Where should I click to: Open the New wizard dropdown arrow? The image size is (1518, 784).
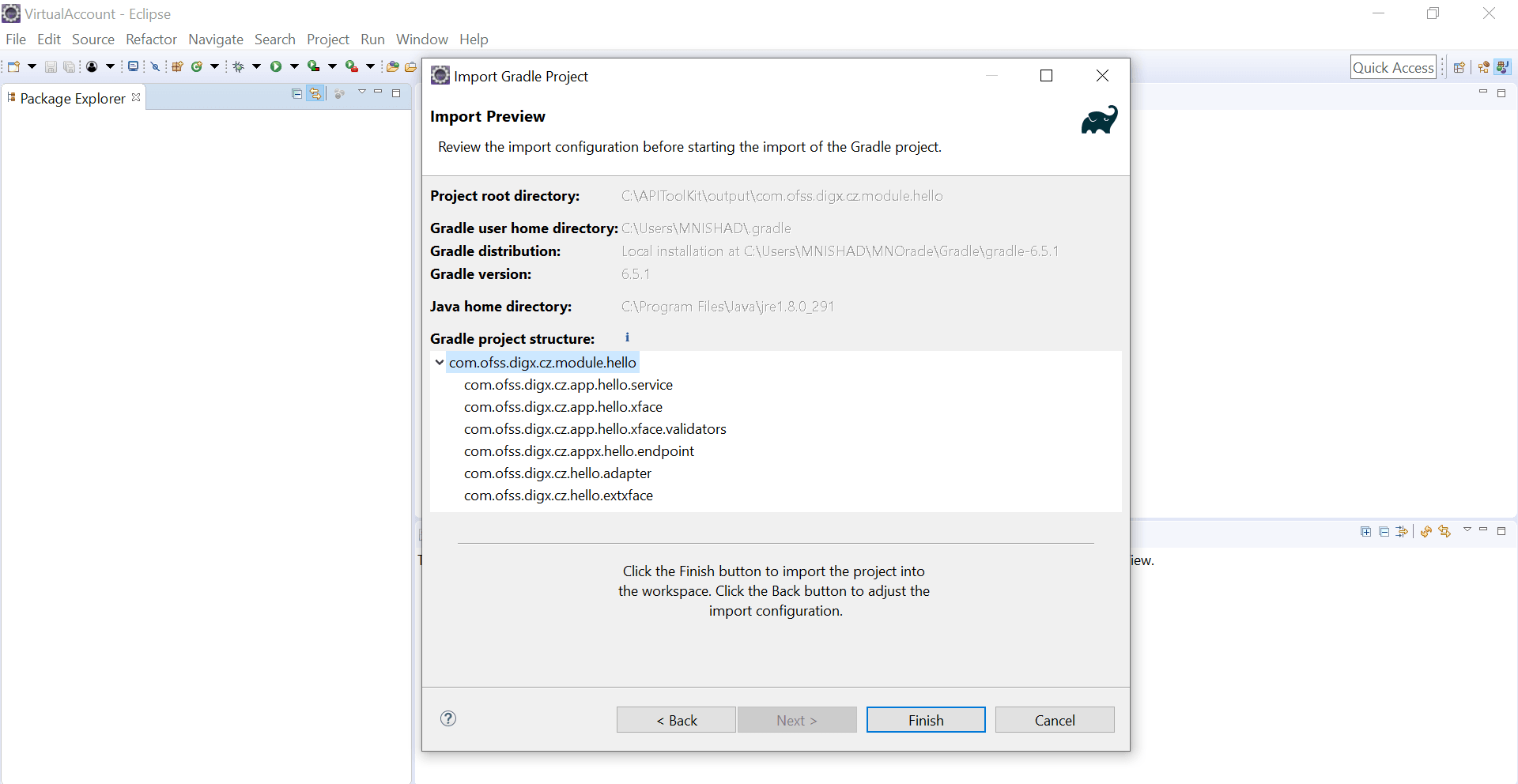tap(32, 66)
